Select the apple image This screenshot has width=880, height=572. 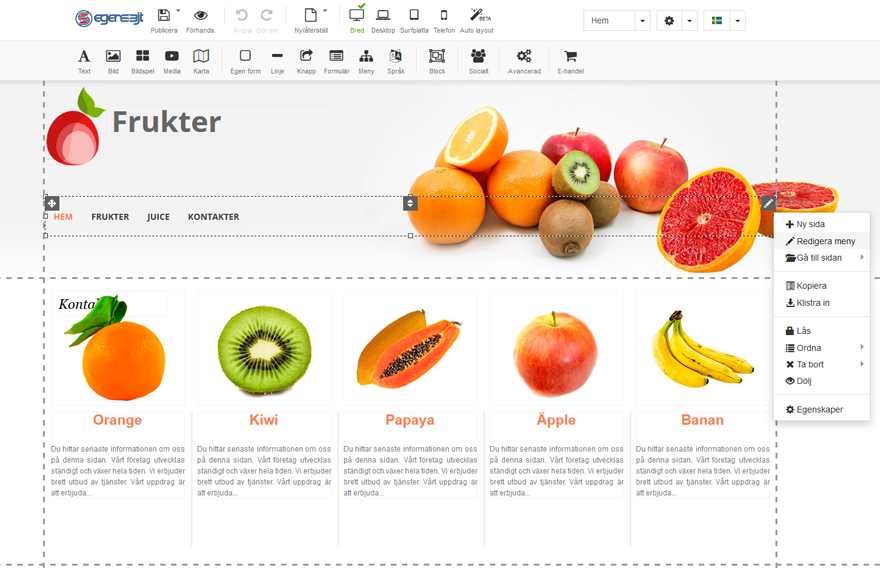[556, 348]
